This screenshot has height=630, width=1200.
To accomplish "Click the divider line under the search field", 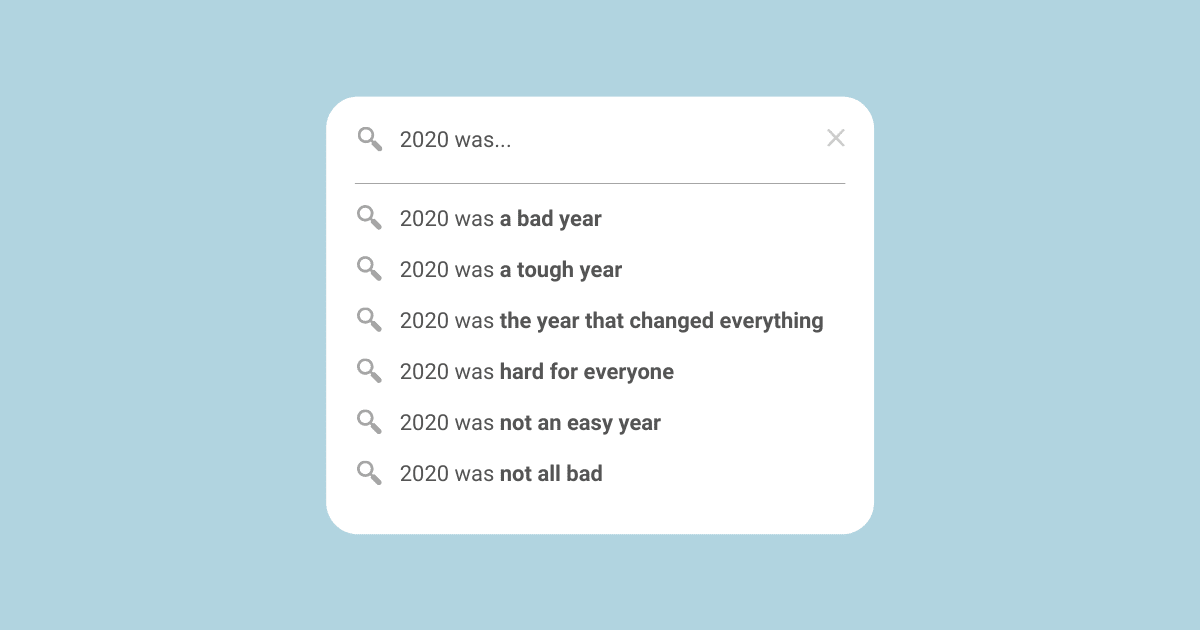I will (600, 184).
